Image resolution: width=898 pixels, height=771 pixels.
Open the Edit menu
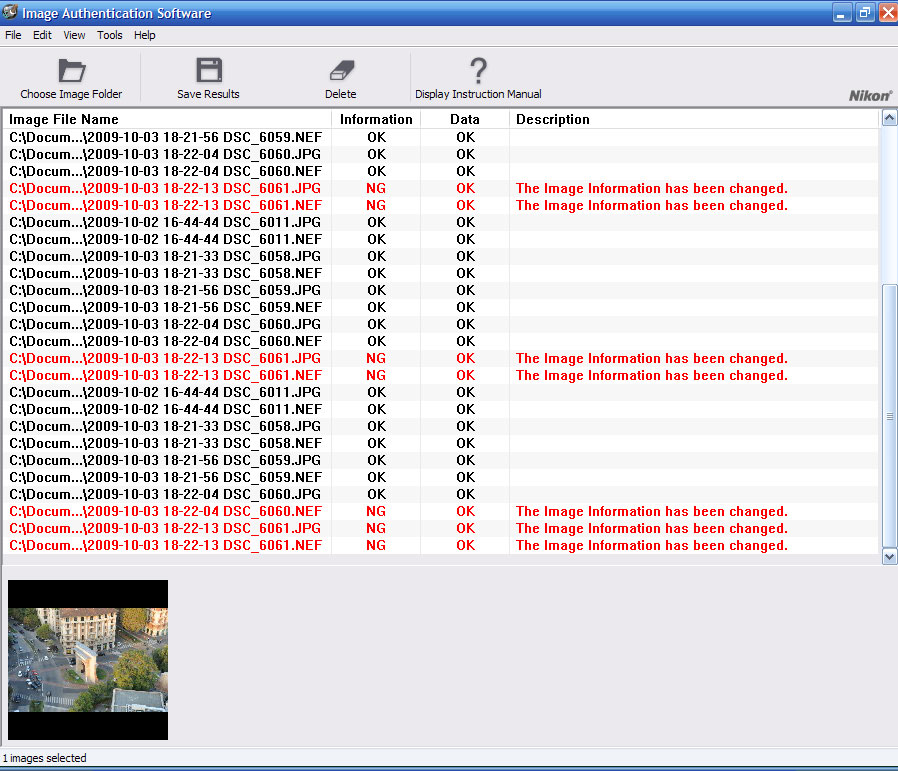pyautogui.click(x=42, y=35)
